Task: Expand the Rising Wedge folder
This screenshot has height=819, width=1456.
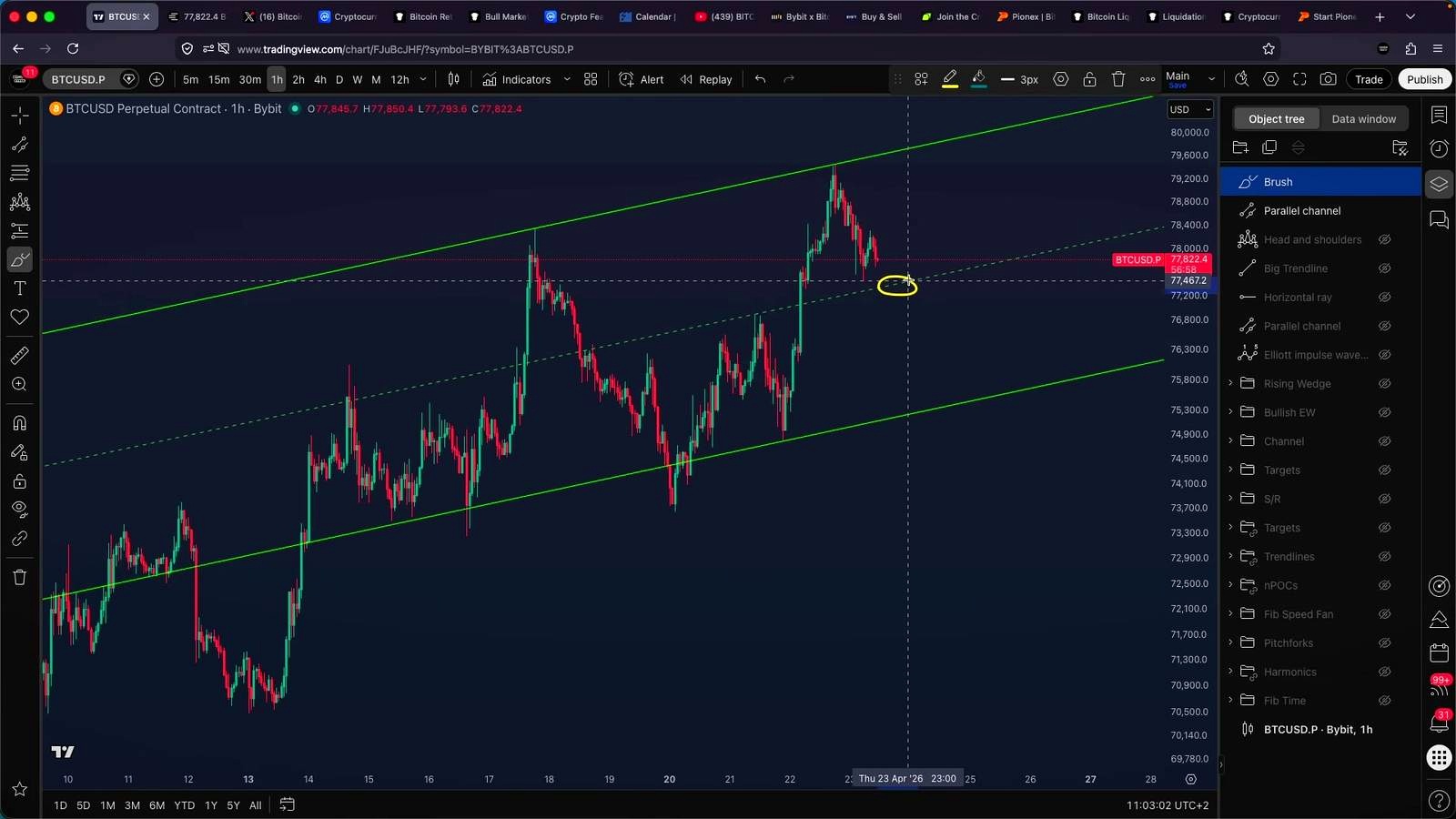Action: pyautogui.click(x=1230, y=383)
